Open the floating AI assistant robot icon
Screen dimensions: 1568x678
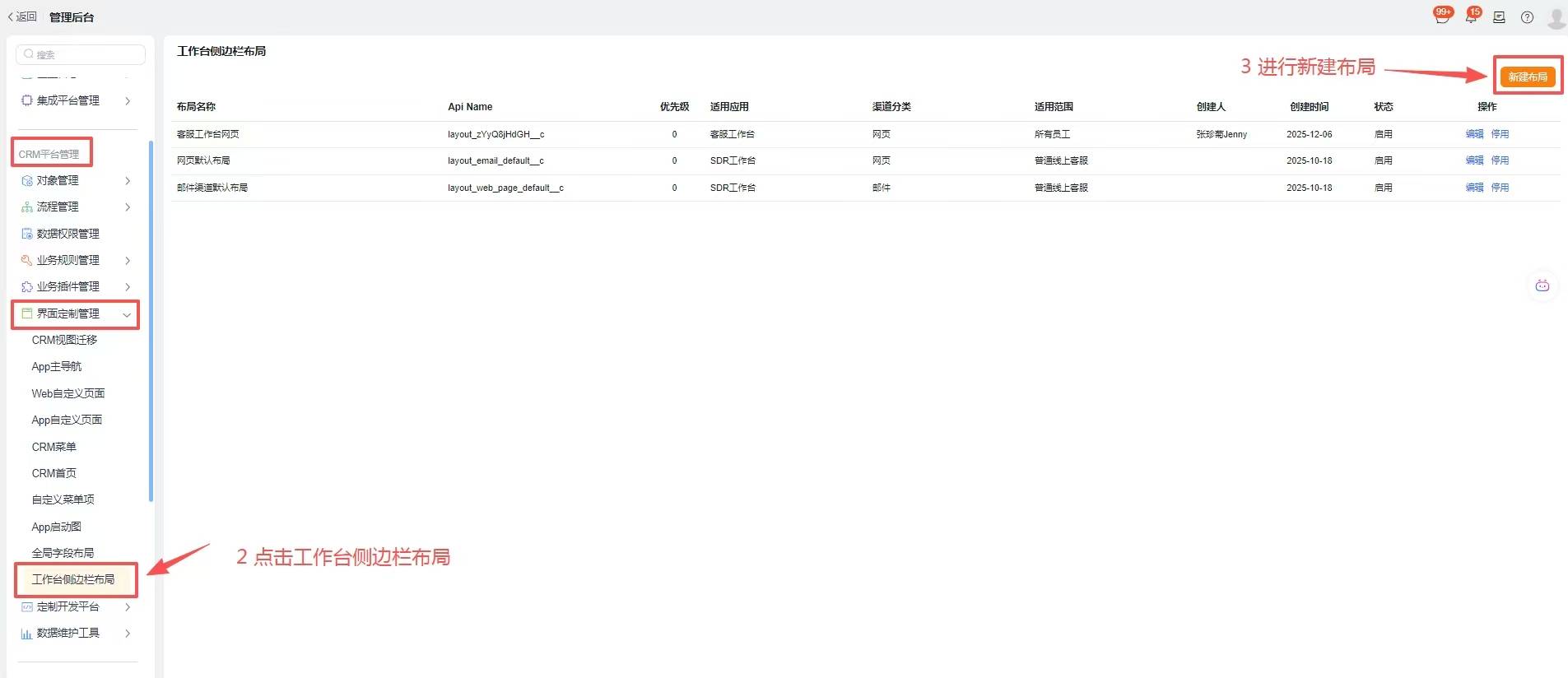tap(1542, 286)
